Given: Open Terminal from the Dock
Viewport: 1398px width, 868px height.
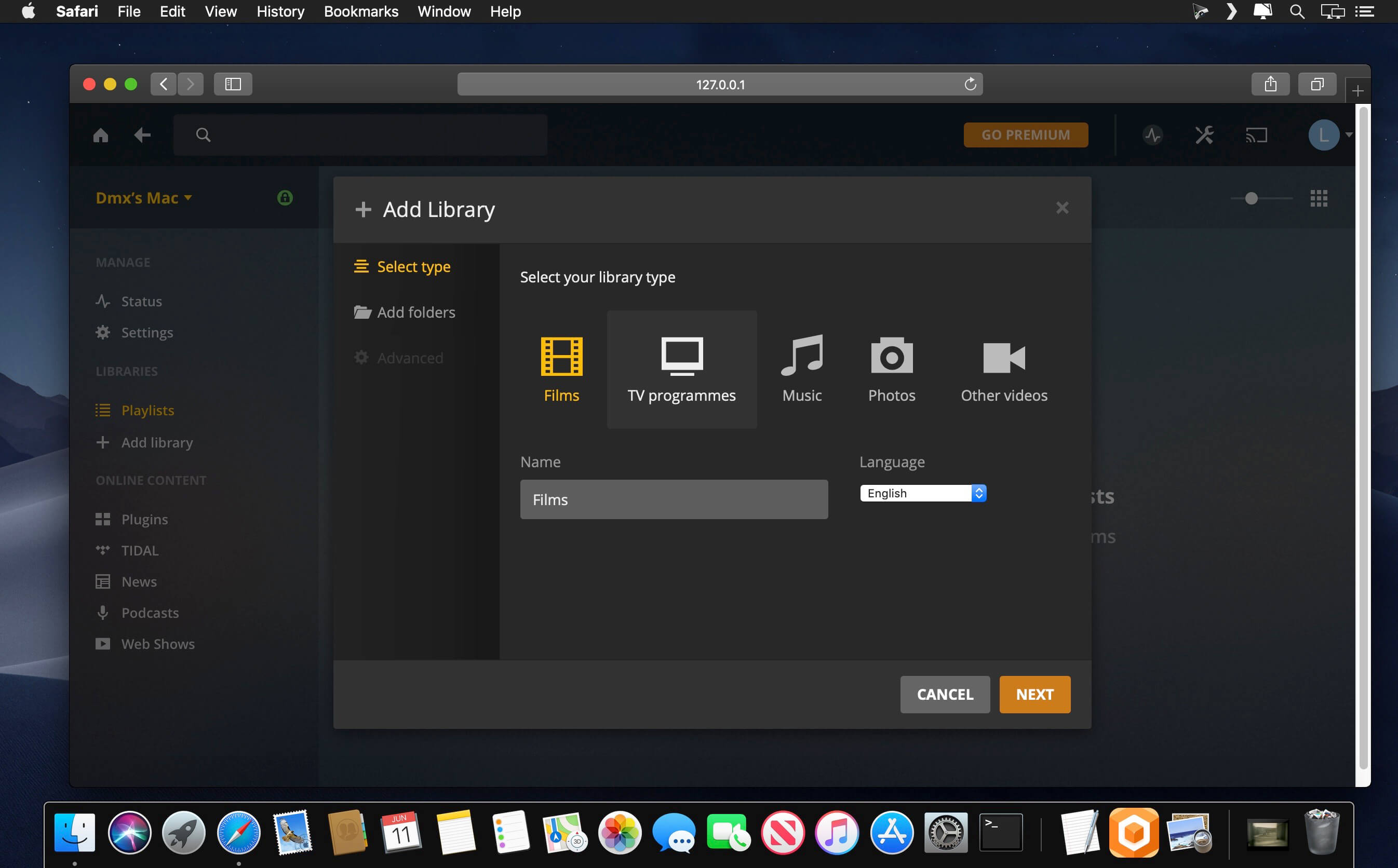Looking at the screenshot, I should point(1000,832).
